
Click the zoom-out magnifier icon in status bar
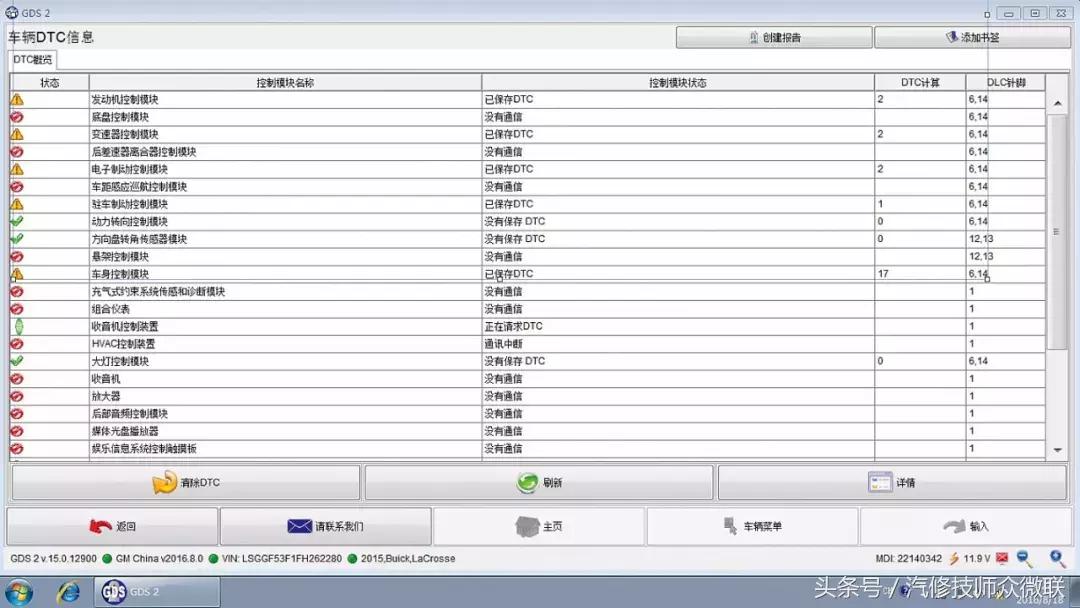(x=1020, y=559)
